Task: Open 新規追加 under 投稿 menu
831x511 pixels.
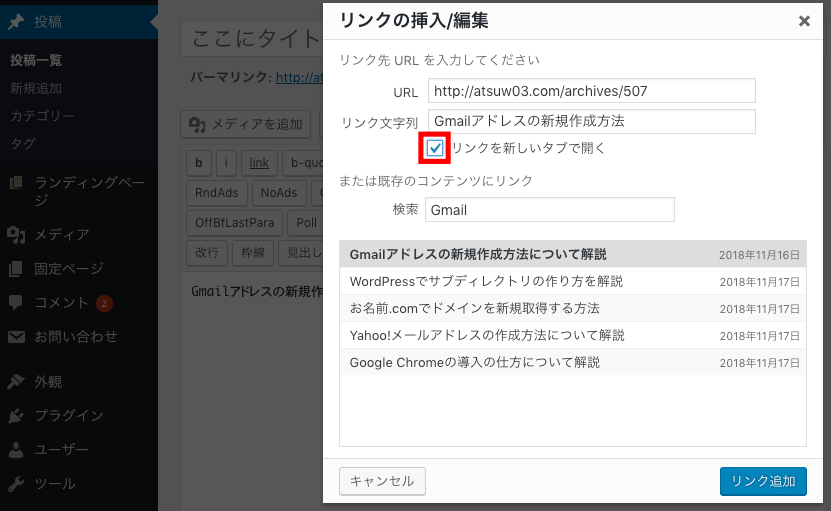Action: (36, 88)
